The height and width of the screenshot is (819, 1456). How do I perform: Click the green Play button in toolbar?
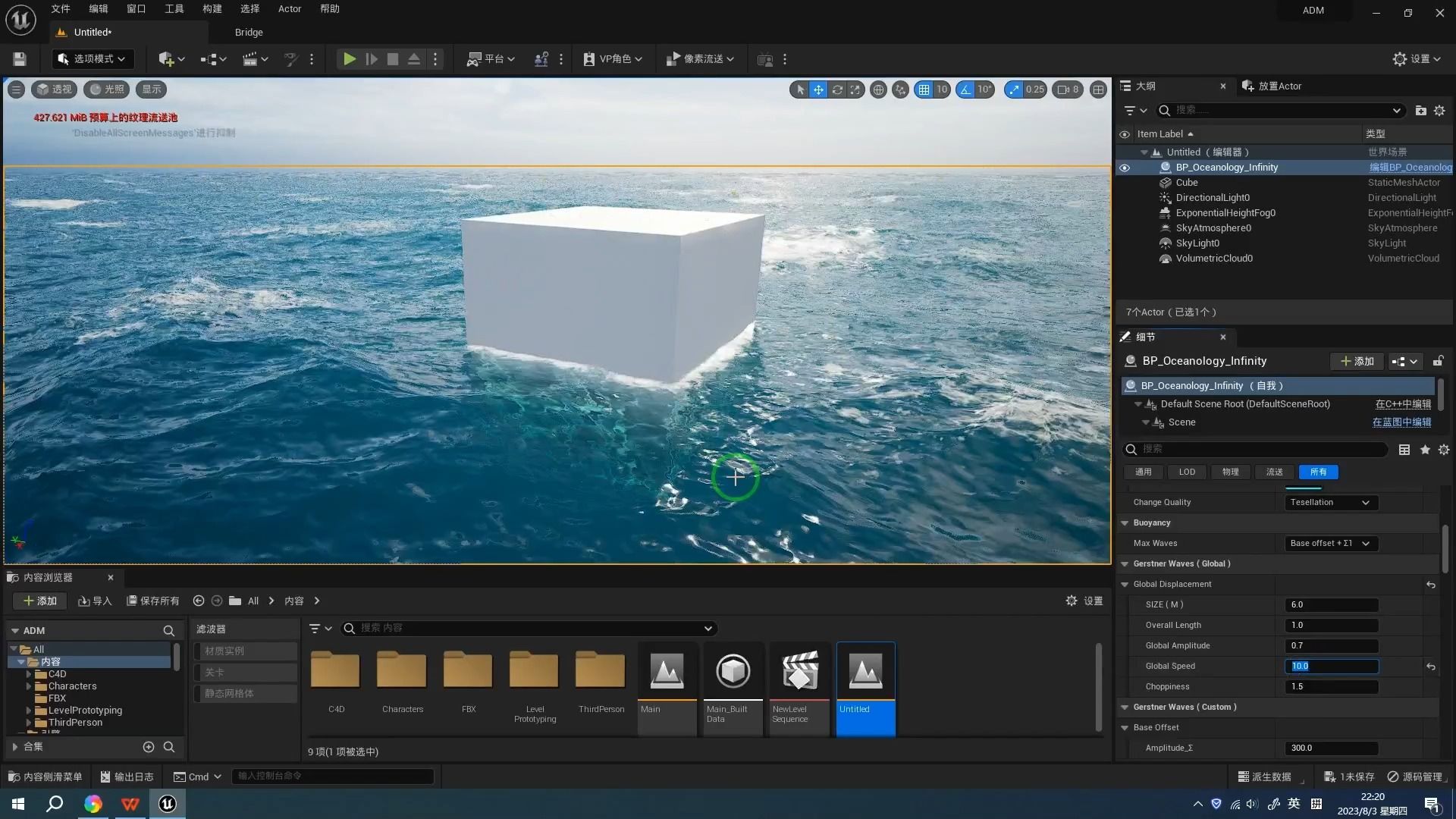[x=349, y=59]
